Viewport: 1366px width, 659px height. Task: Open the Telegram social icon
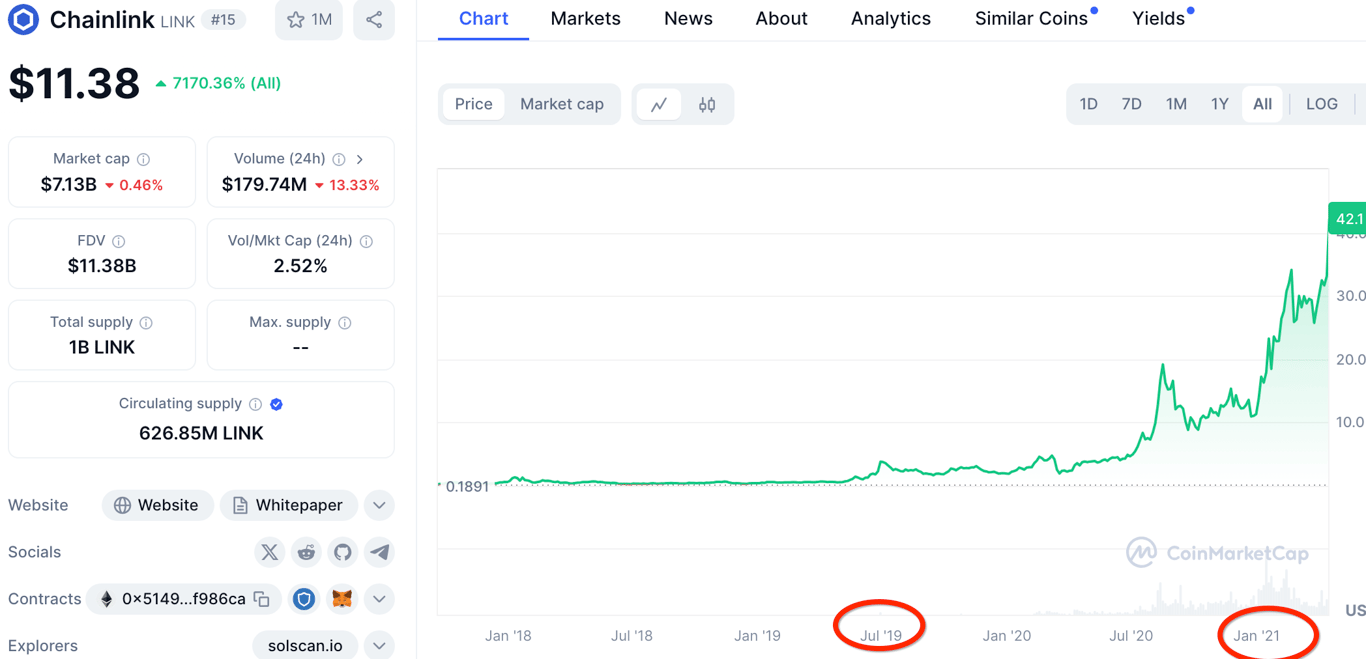(x=379, y=552)
